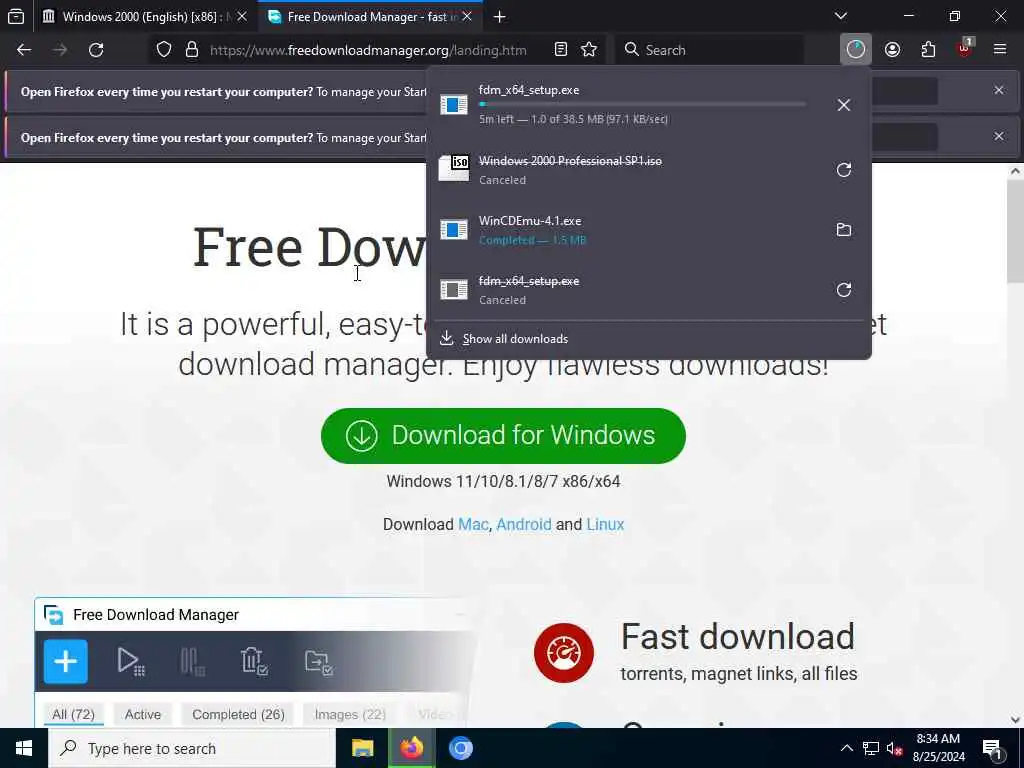1024x768 pixels.
Task: Cancel the active fdm_x64_setup.exe download
Action: tap(844, 105)
